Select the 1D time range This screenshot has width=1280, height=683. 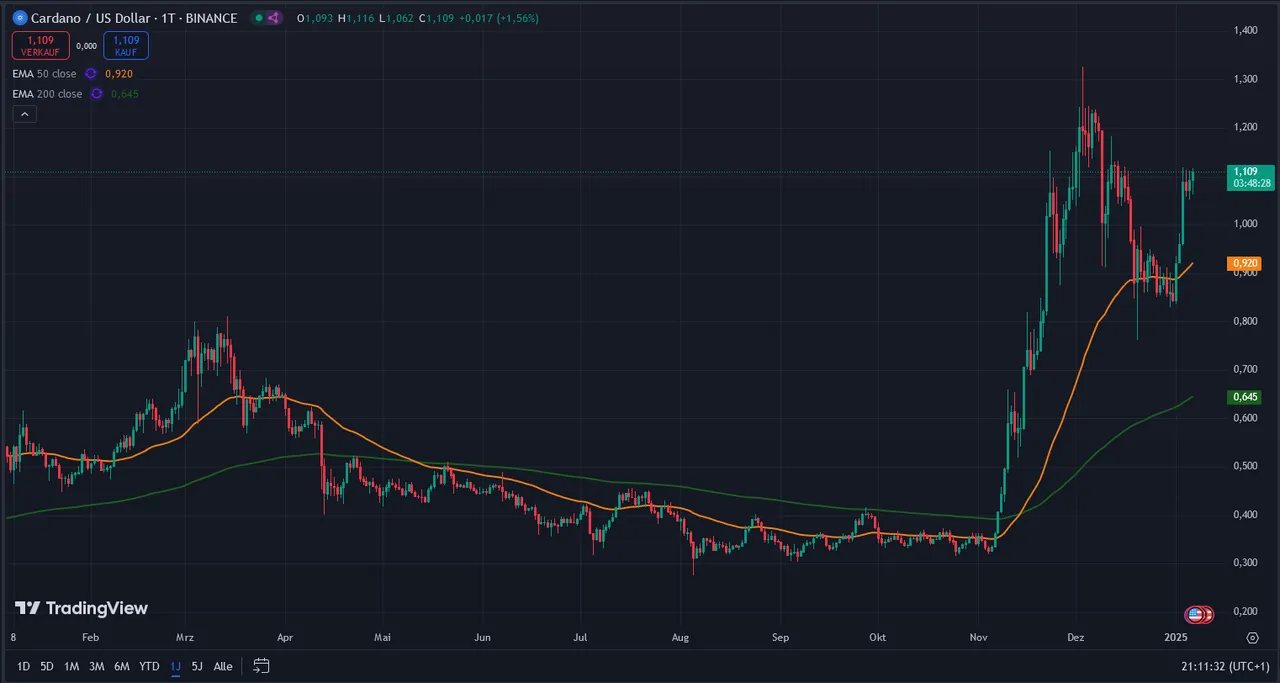[x=24, y=666]
